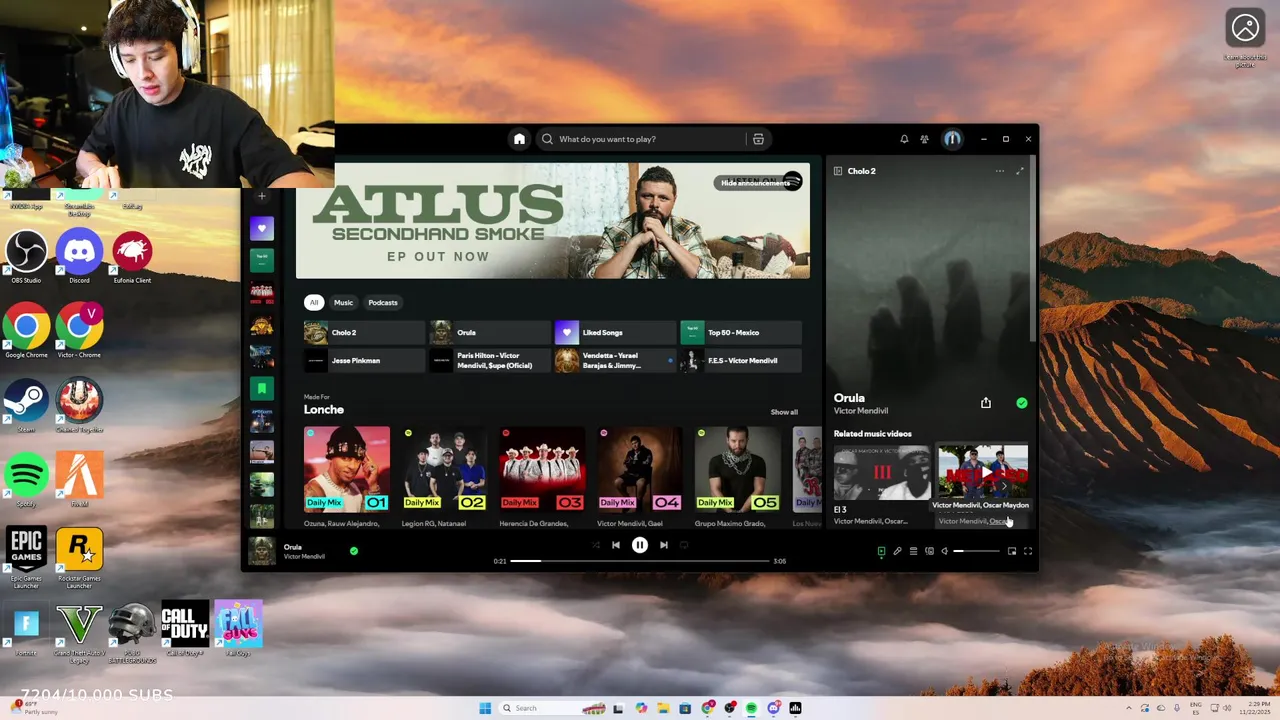The width and height of the screenshot is (1280, 720).
Task: Select the Music filter chip
Action: (343, 302)
